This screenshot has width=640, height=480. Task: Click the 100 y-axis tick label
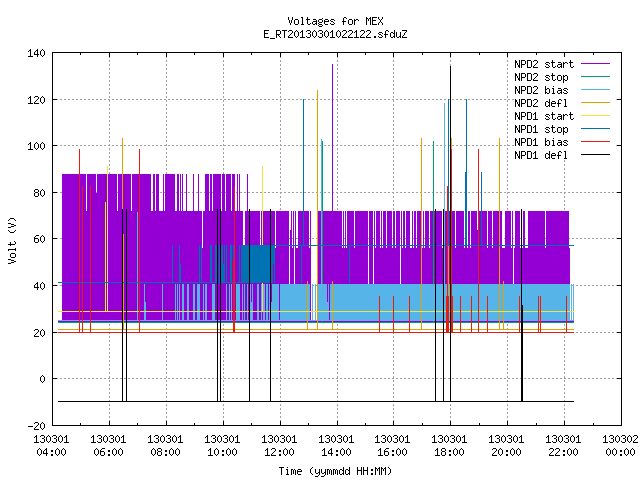[x=36, y=146]
